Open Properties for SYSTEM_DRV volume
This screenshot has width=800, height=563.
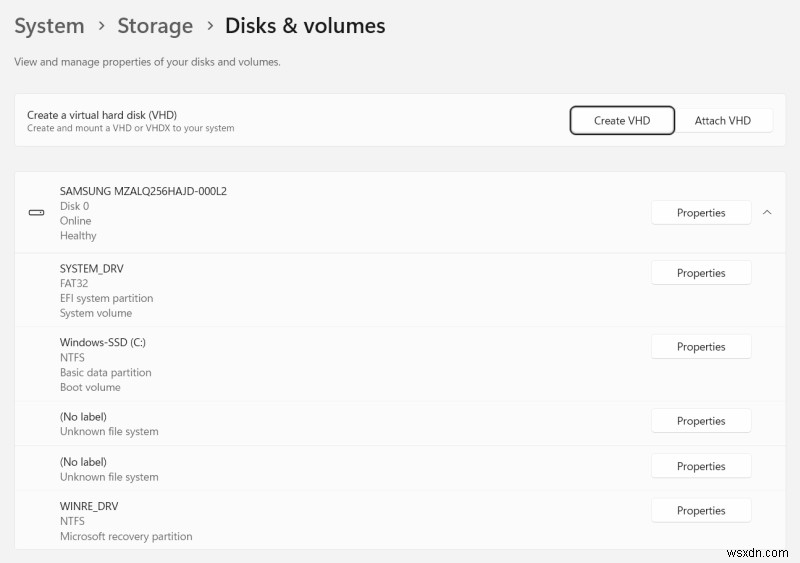pos(701,273)
